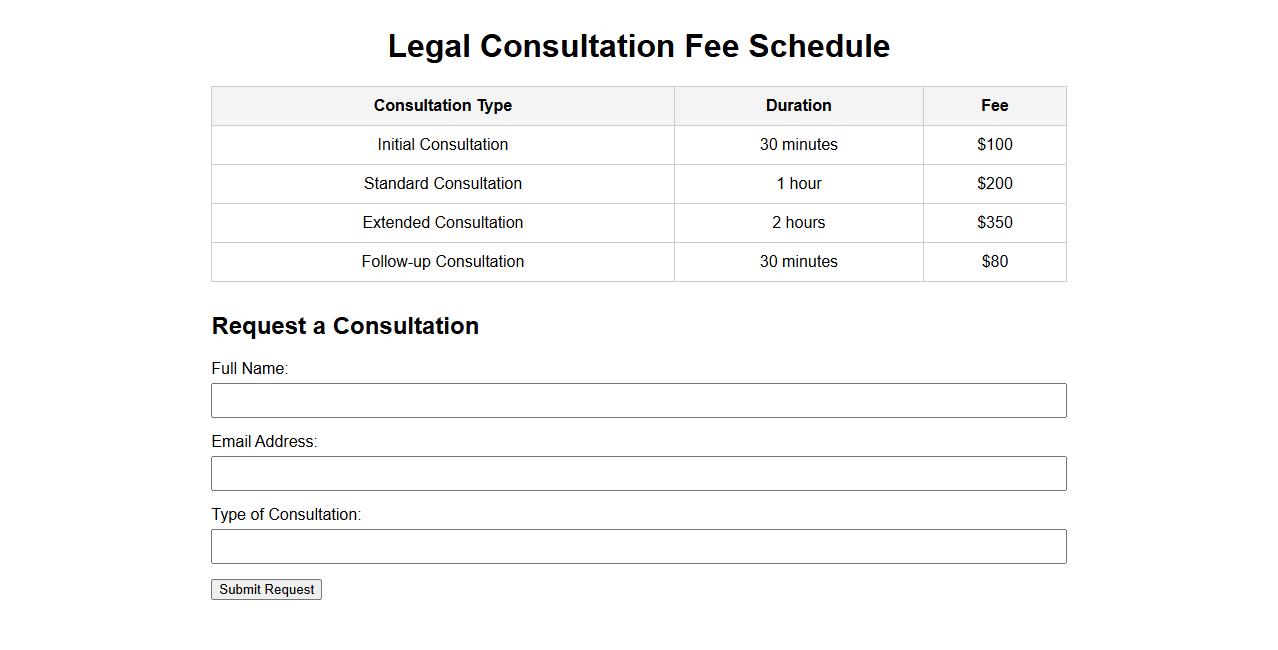1278x650 pixels.
Task: Click the $100 fee cell
Action: 994,145
